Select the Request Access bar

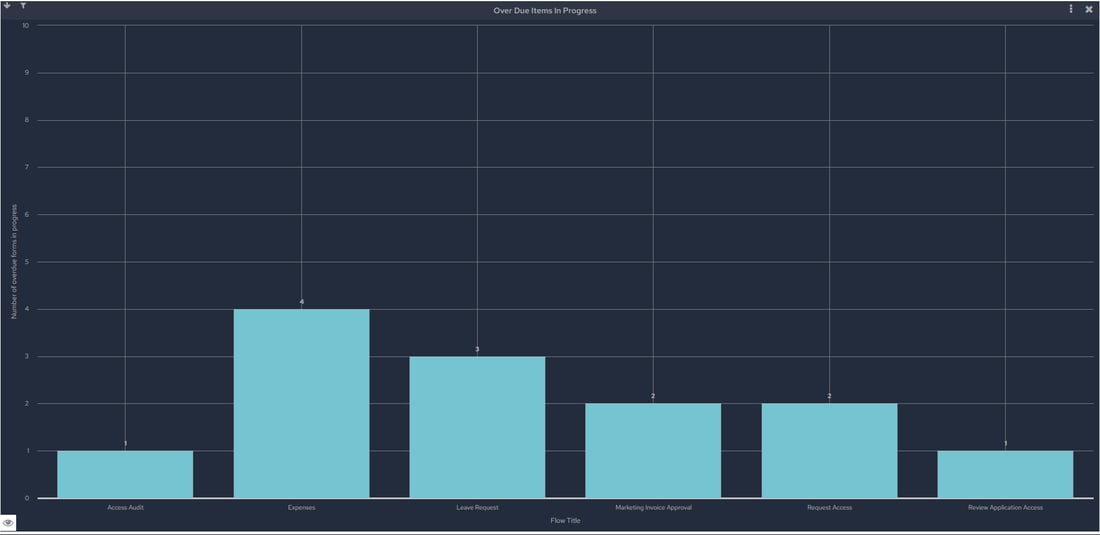pos(829,450)
